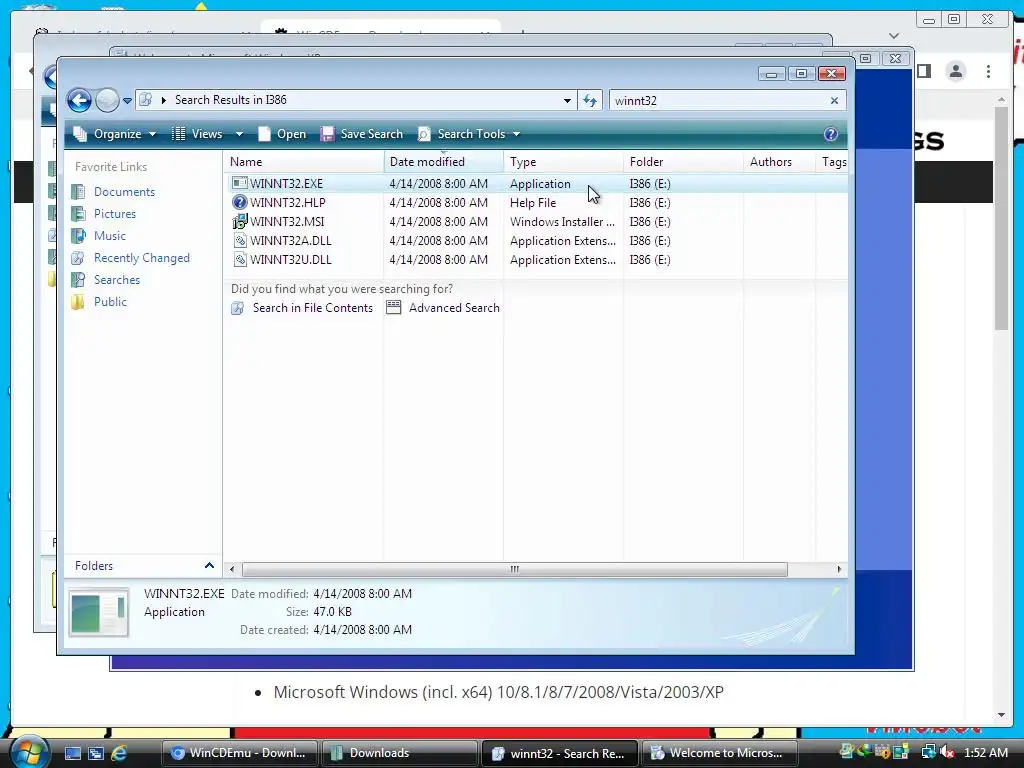Image resolution: width=1024 pixels, height=768 pixels.
Task: Click the Help File type cell
Action: coord(533,202)
